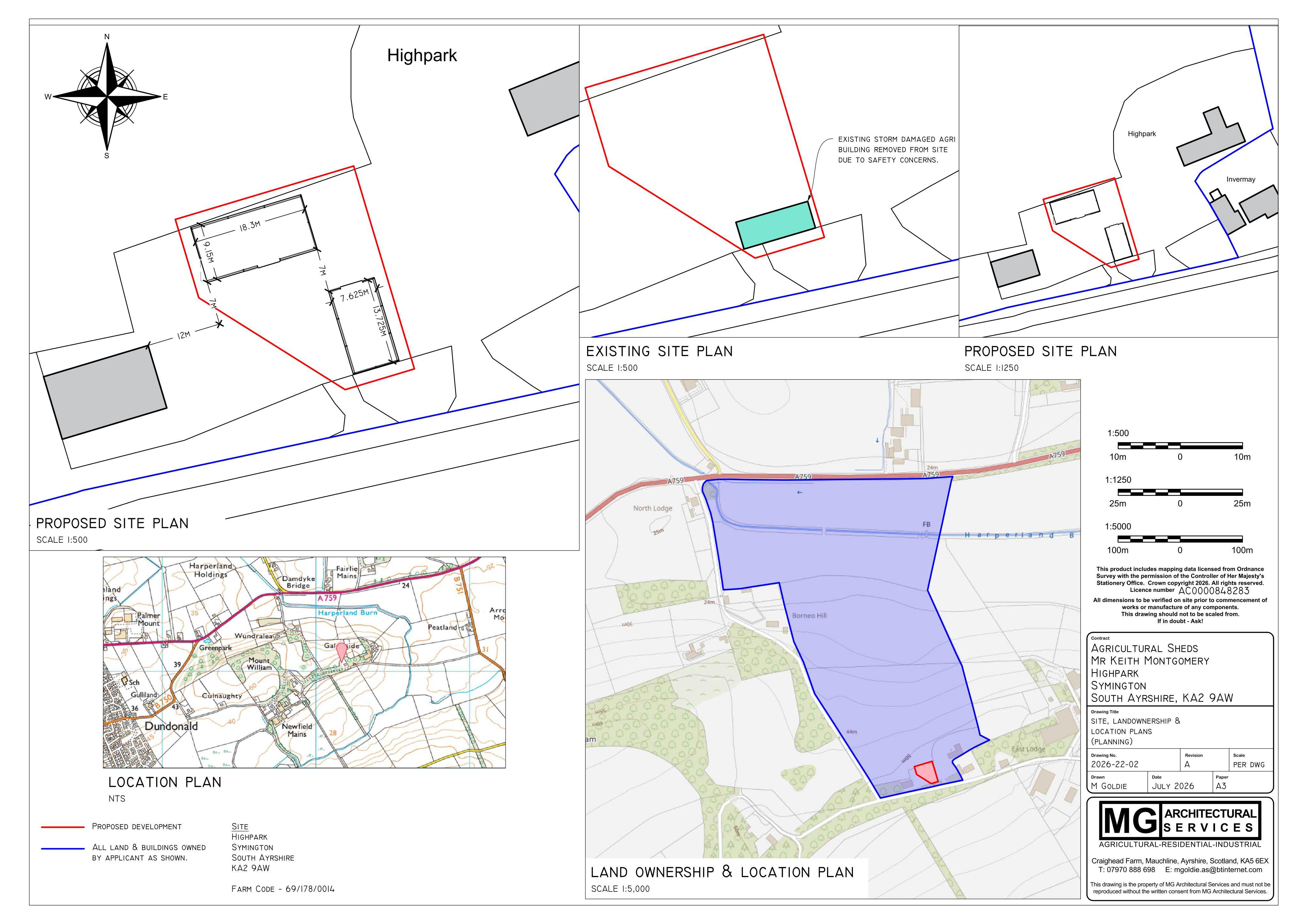Click 'Harperland Burn' on location map
Viewport: 1307px width, 924px height.
(x=347, y=613)
